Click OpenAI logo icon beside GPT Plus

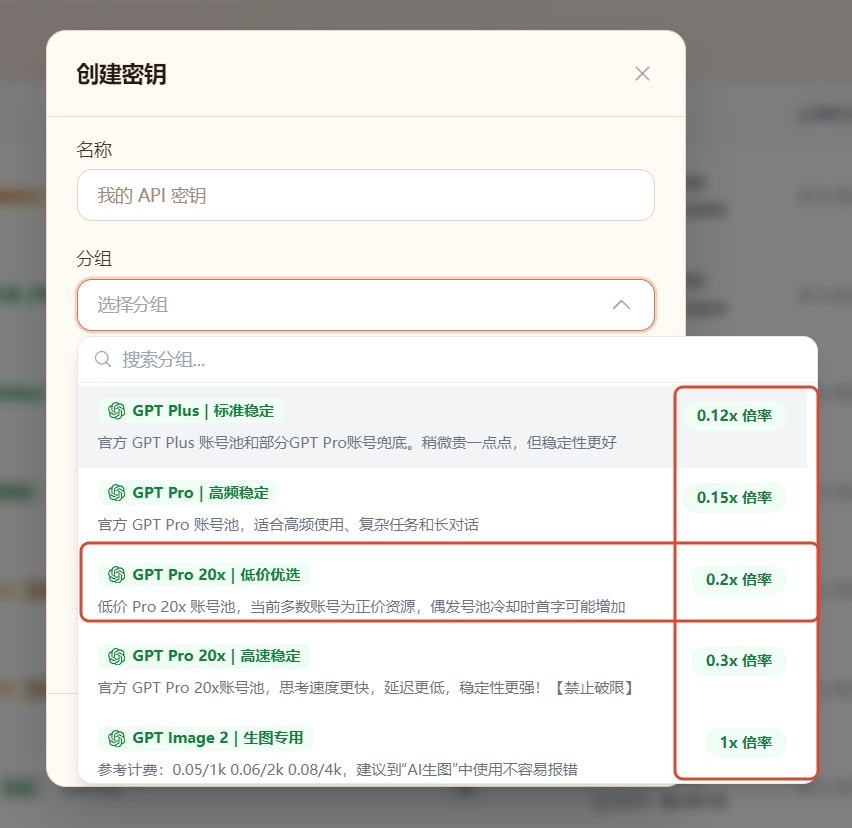click(x=116, y=411)
